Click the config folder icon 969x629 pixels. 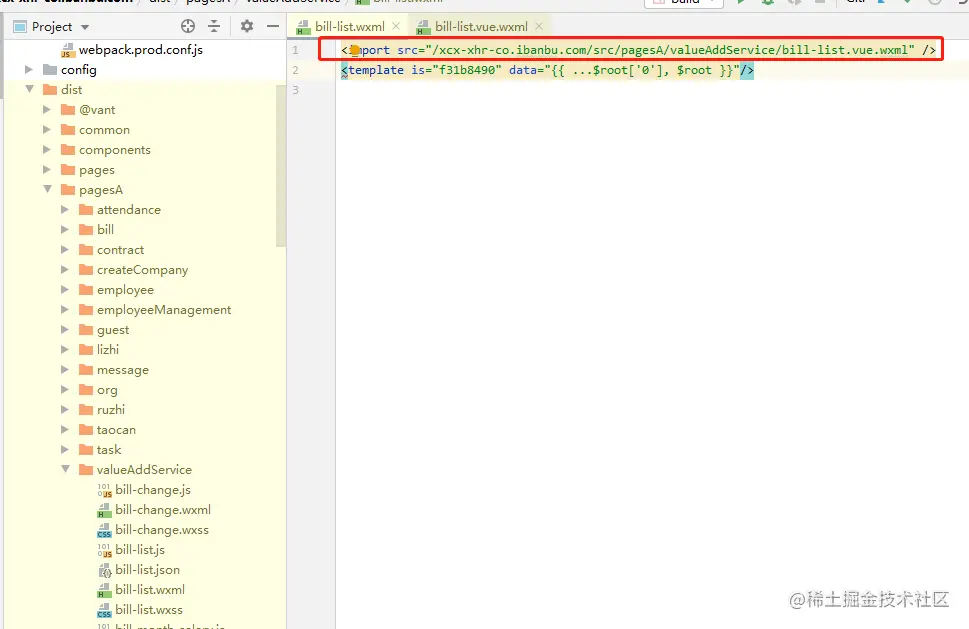point(50,69)
